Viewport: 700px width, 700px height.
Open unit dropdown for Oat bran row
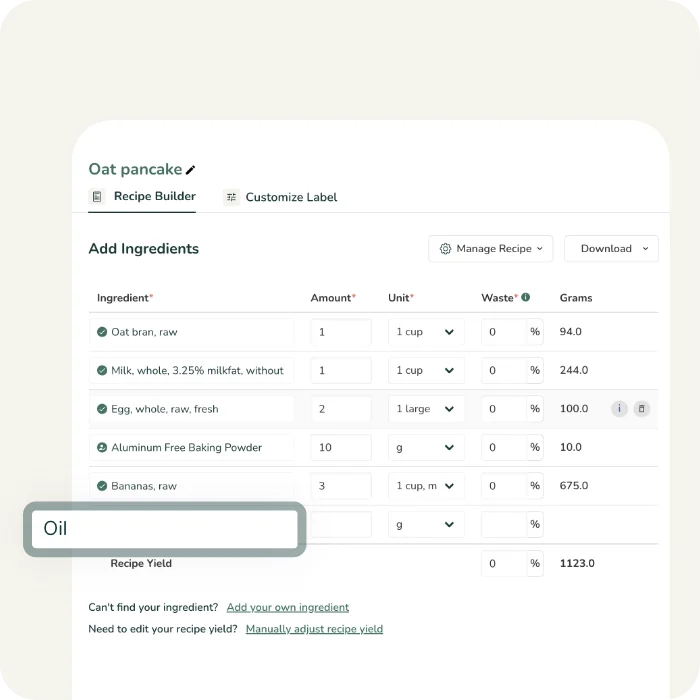pos(425,332)
